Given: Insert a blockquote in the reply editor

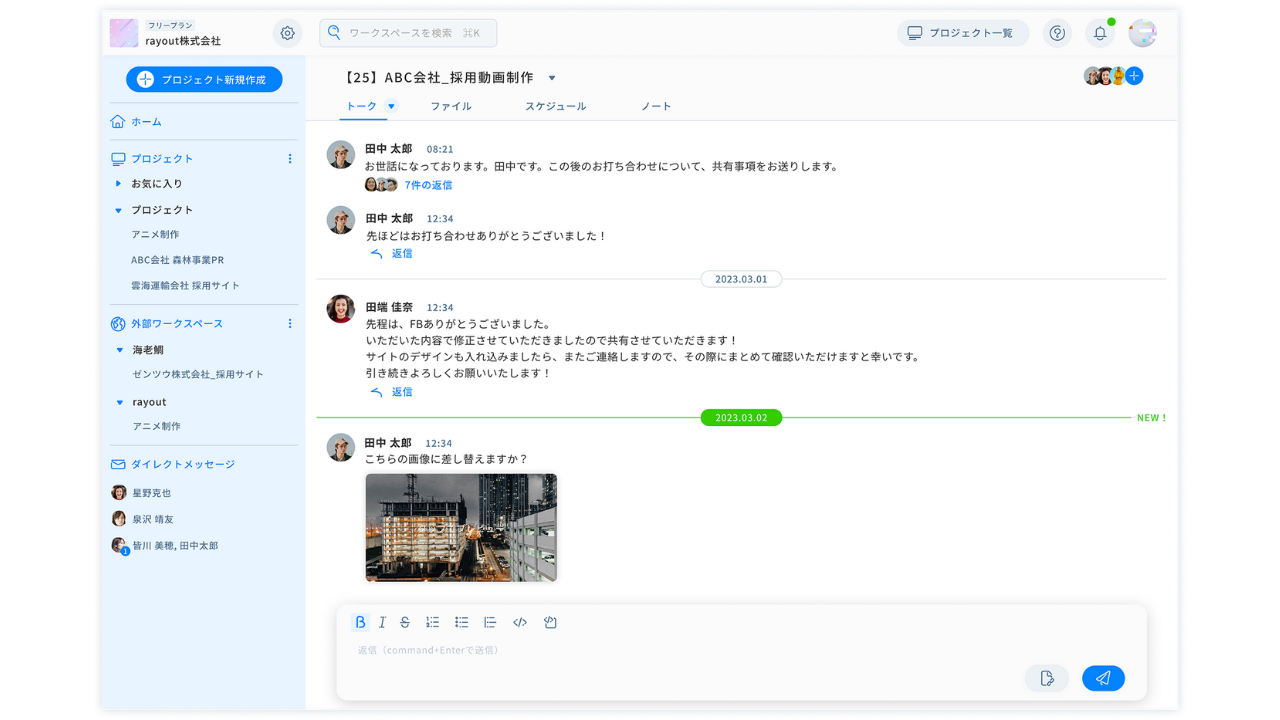Looking at the screenshot, I should [490, 622].
